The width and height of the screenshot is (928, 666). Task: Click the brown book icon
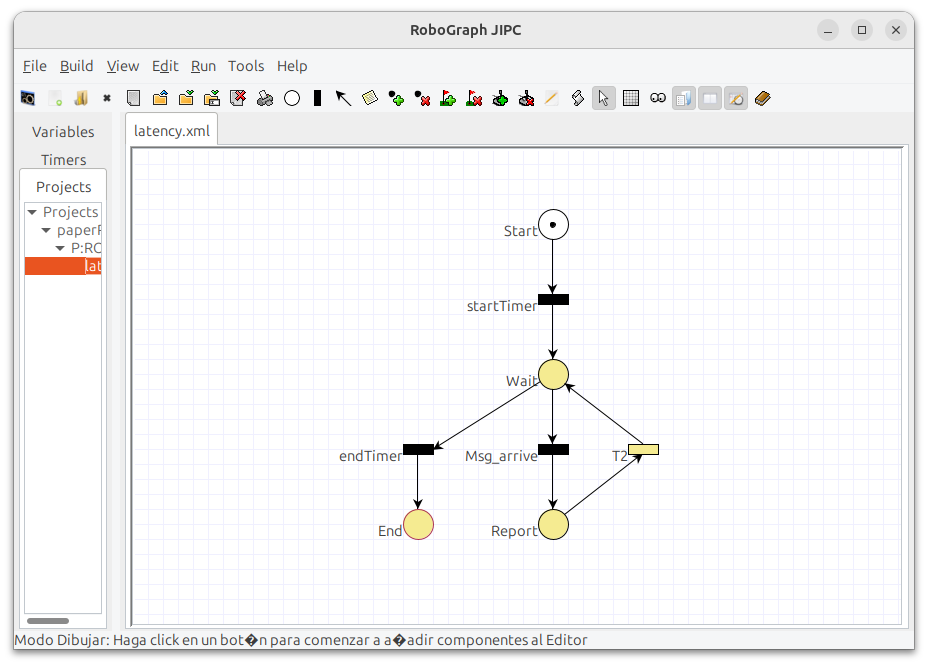click(x=762, y=98)
